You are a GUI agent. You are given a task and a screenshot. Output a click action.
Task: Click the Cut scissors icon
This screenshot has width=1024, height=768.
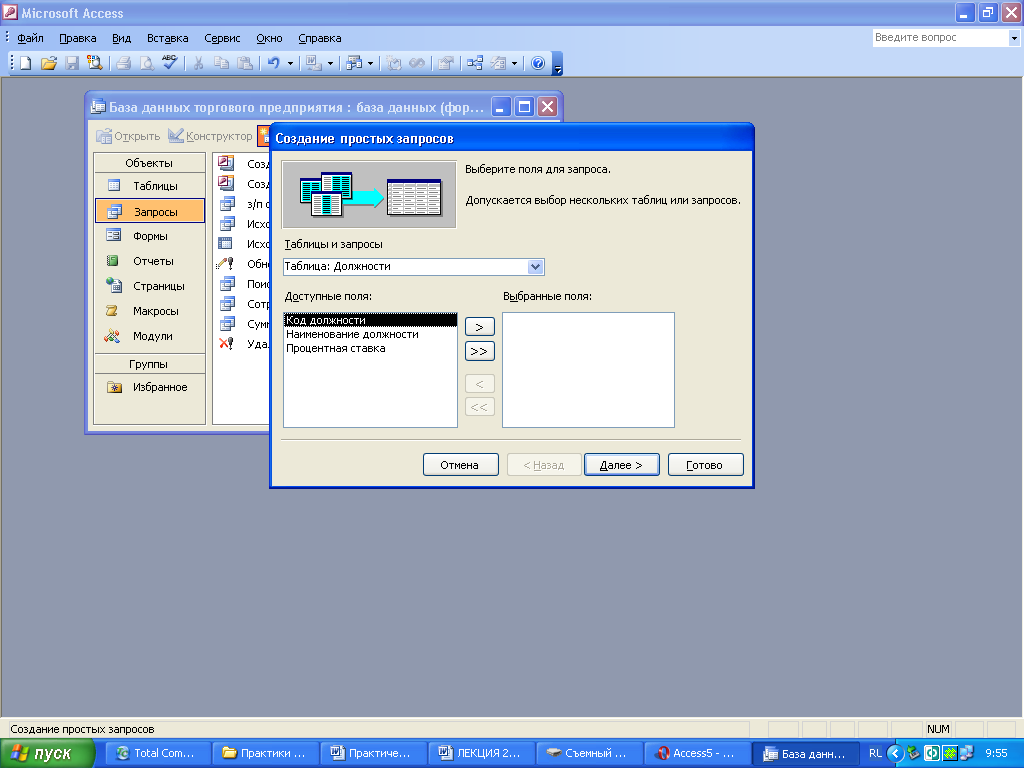[199, 63]
